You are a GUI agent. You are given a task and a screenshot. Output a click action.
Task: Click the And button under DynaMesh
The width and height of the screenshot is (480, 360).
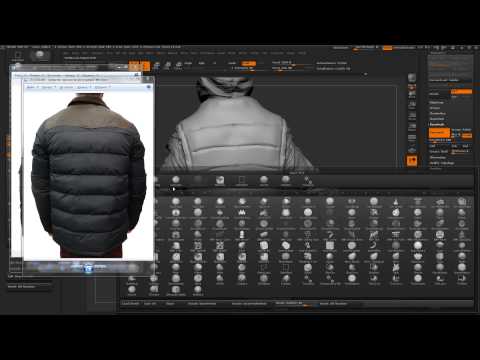466,146
